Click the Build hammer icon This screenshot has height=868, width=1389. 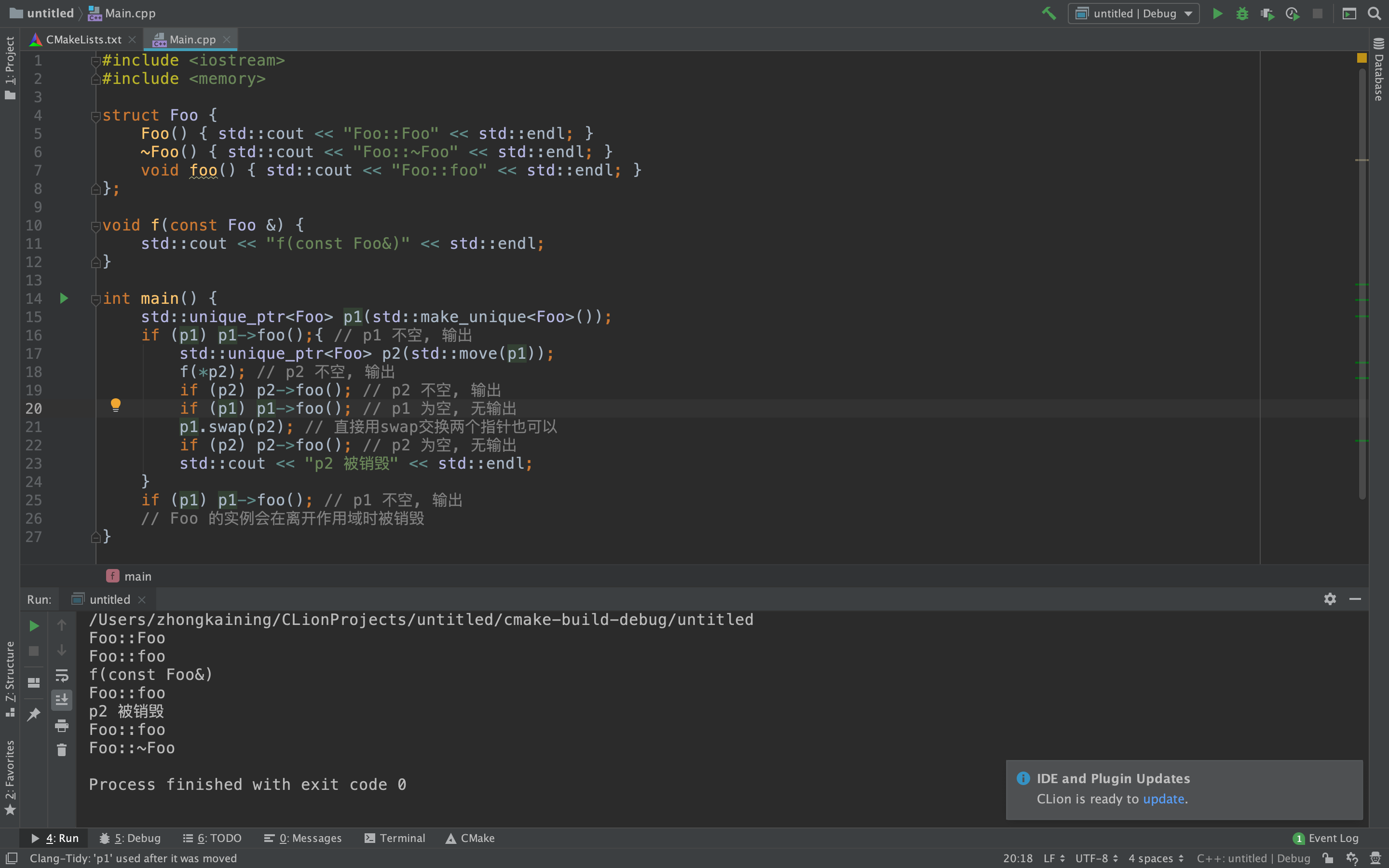tap(1049, 13)
